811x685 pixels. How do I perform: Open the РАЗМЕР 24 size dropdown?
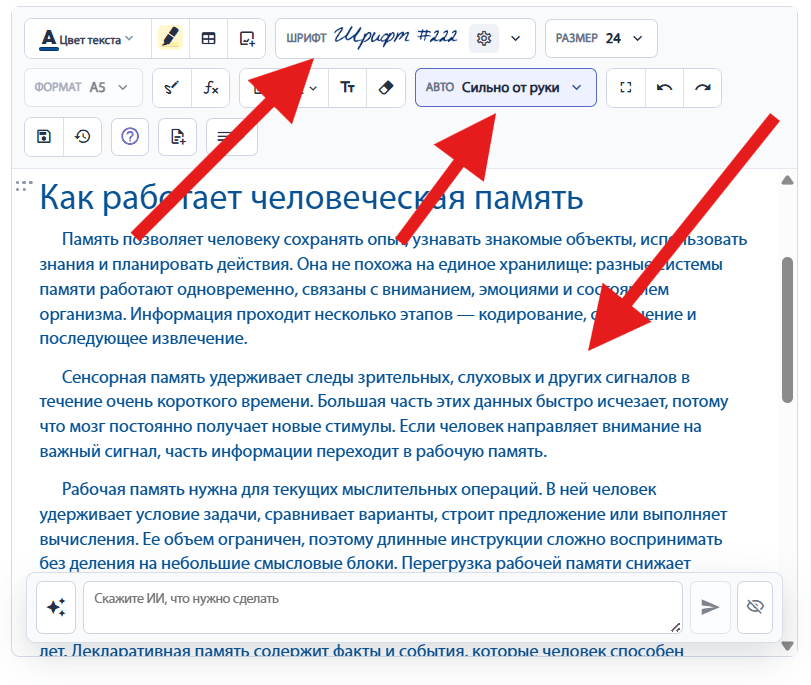pos(601,38)
